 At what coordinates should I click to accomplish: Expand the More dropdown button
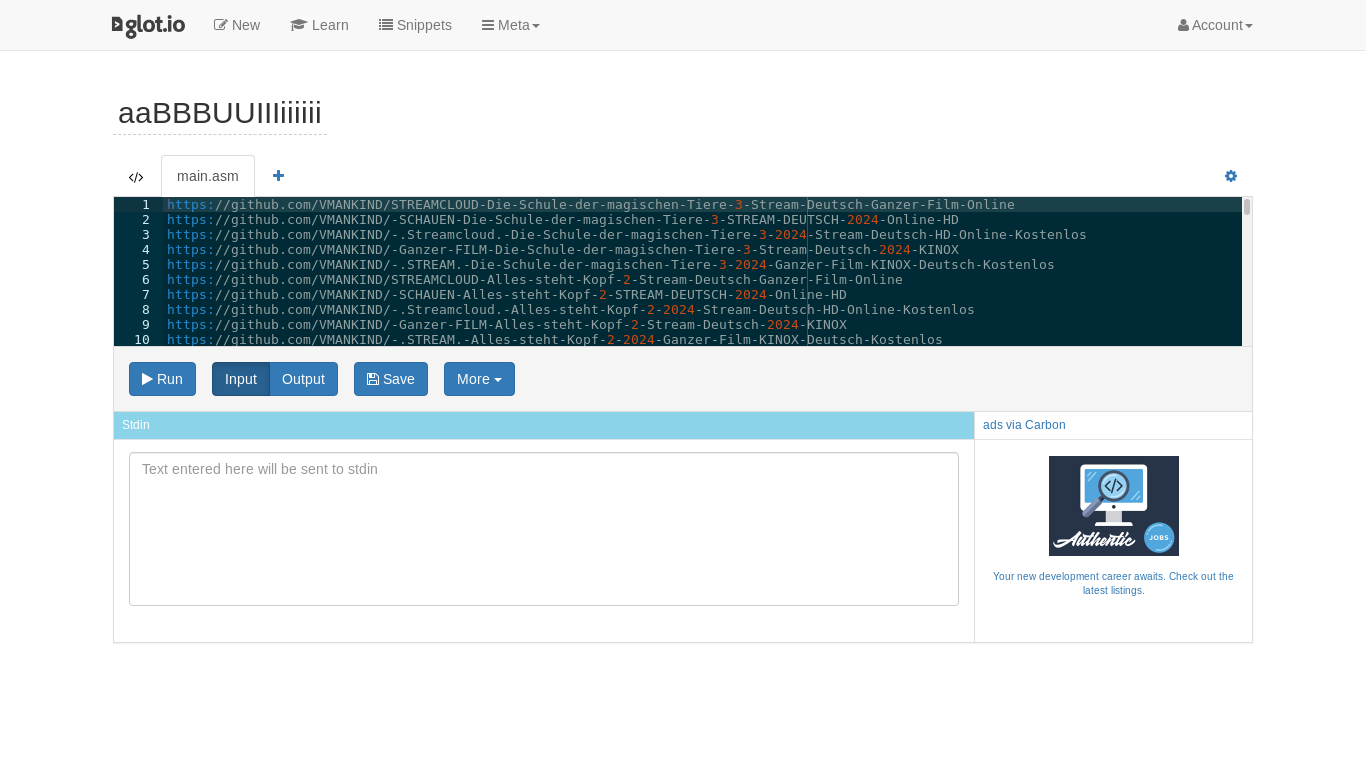(x=479, y=379)
